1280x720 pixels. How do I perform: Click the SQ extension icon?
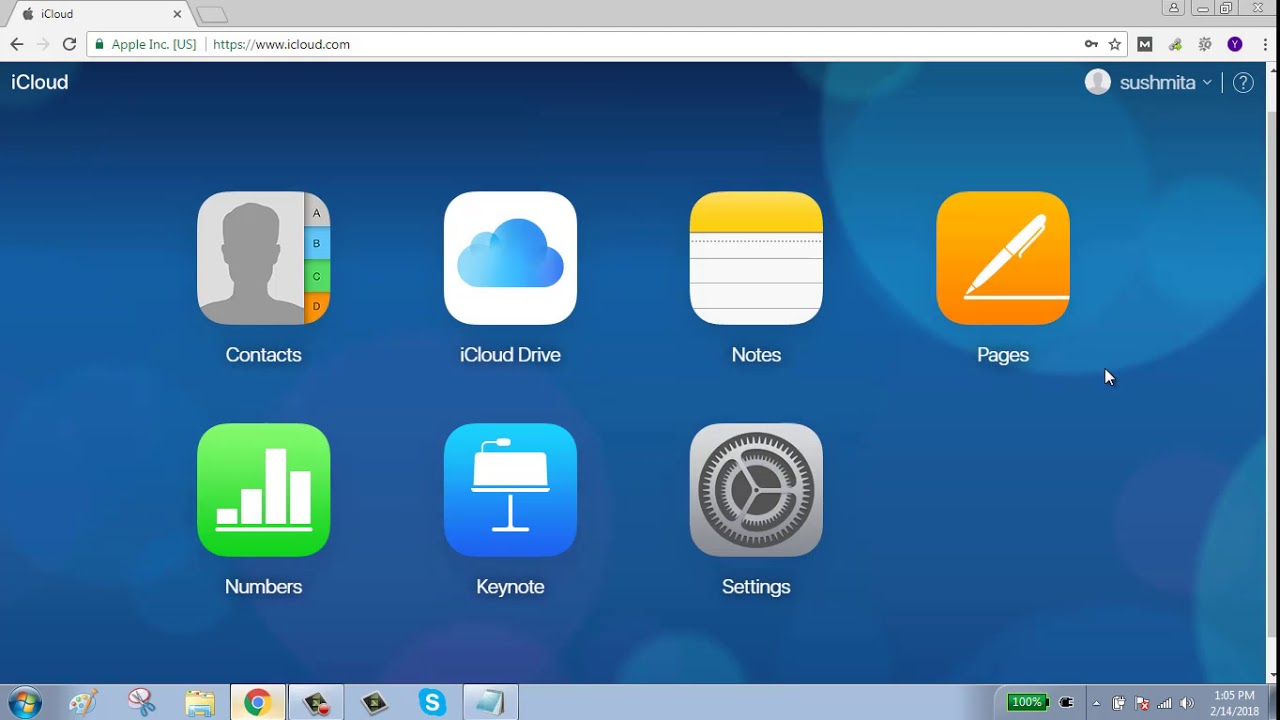[1205, 44]
